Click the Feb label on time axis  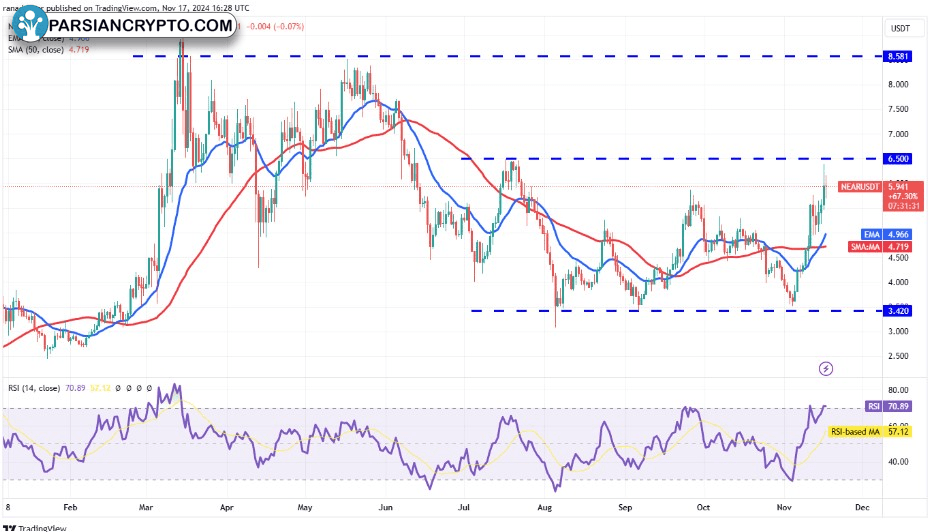[70, 507]
